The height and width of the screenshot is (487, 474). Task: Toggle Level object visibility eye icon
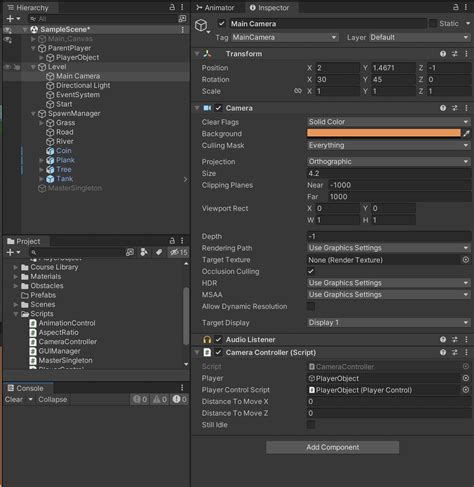pos(7,67)
